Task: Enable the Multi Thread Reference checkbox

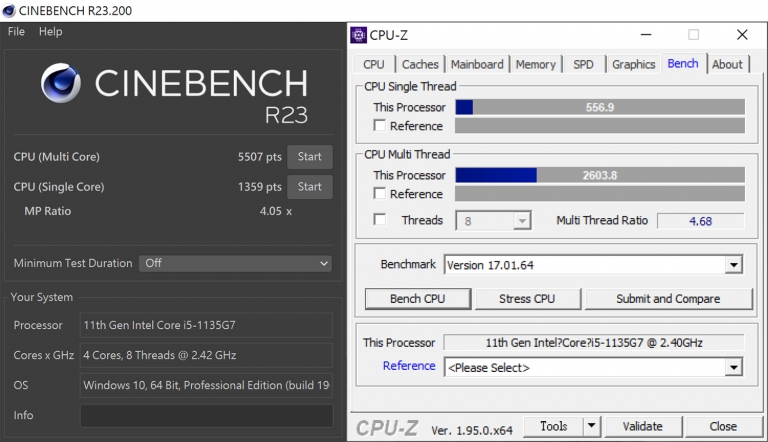Action: tap(380, 194)
